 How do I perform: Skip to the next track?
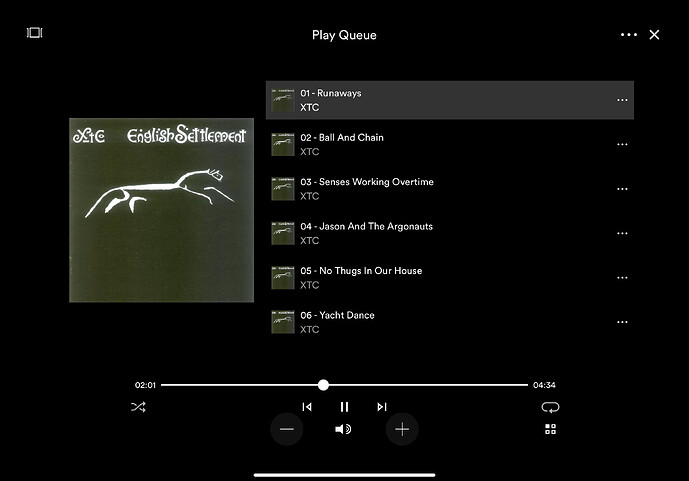tap(381, 407)
